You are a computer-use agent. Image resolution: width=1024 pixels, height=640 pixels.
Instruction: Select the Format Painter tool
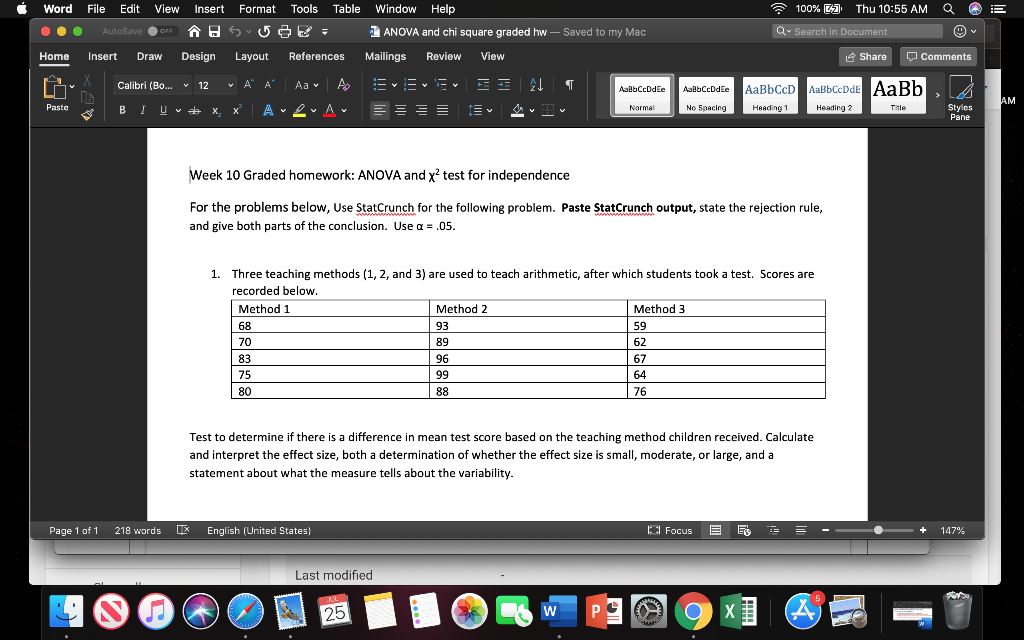pos(88,114)
